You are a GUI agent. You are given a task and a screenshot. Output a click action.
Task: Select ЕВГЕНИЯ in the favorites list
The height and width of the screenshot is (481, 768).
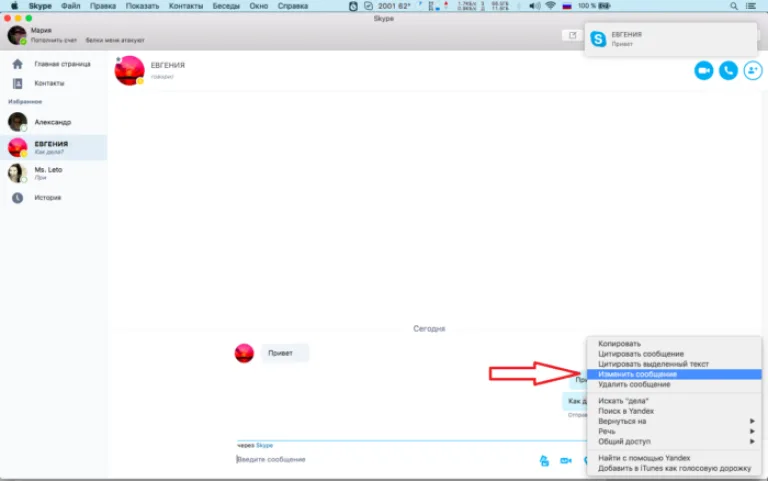(53, 147)
